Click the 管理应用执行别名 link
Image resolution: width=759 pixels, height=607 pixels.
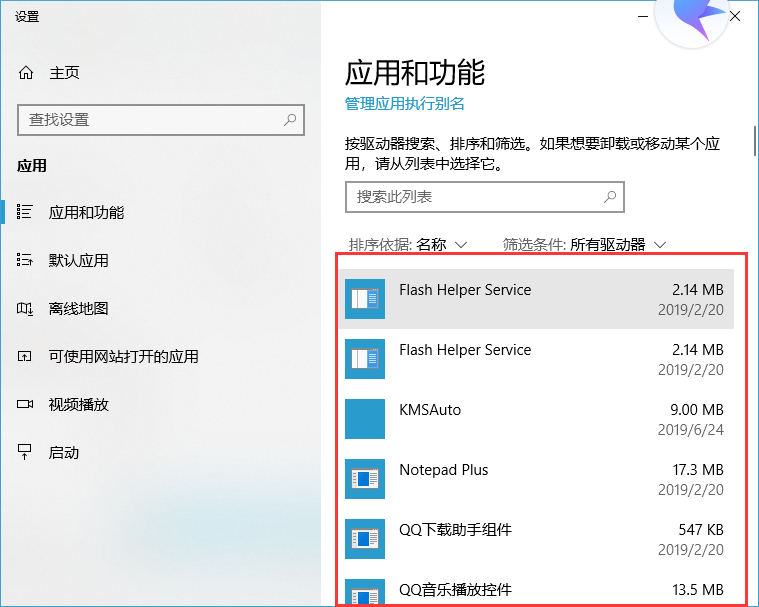[405, 104]
